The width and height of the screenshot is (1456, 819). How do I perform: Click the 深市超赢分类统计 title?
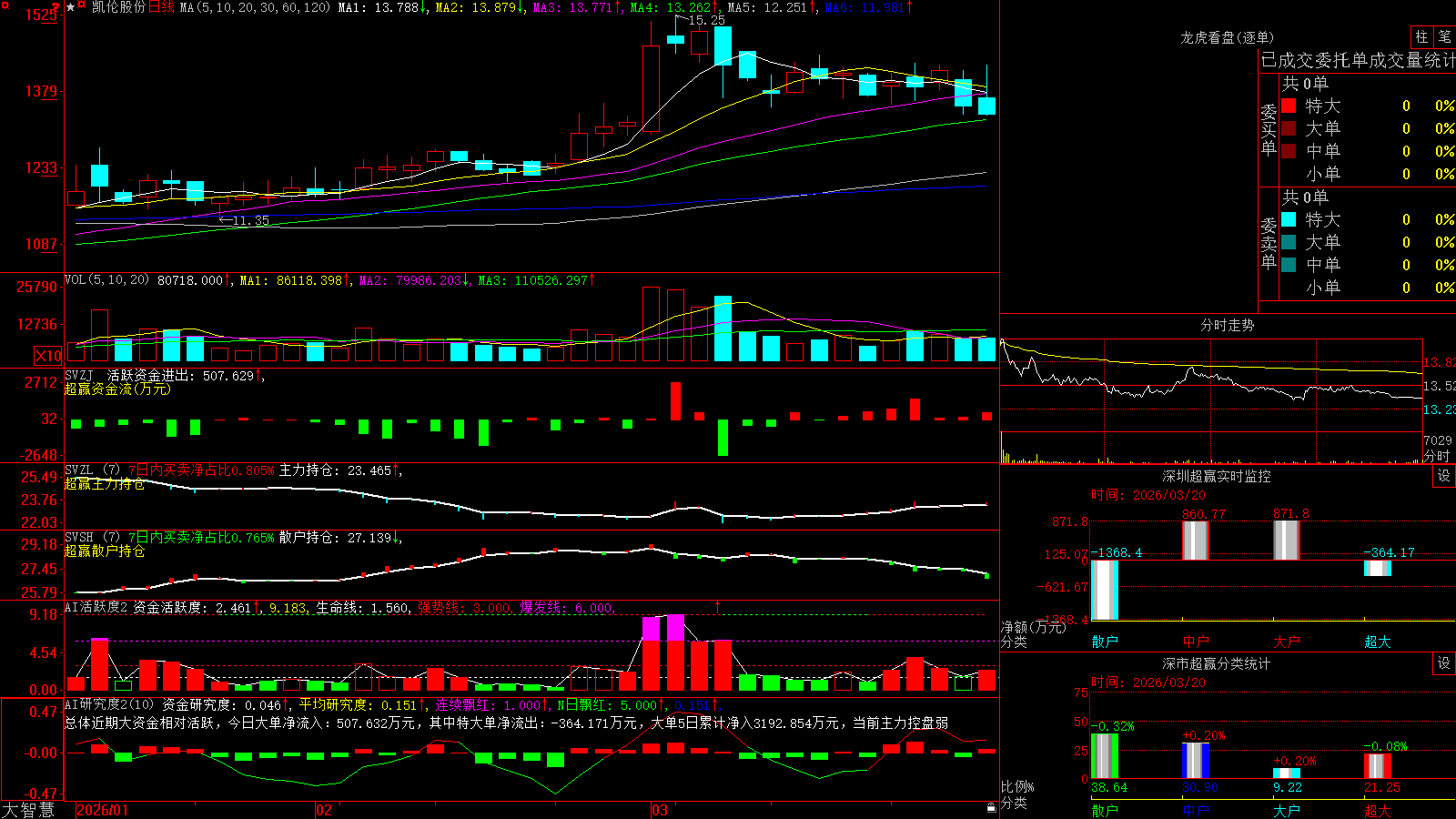1217,663
